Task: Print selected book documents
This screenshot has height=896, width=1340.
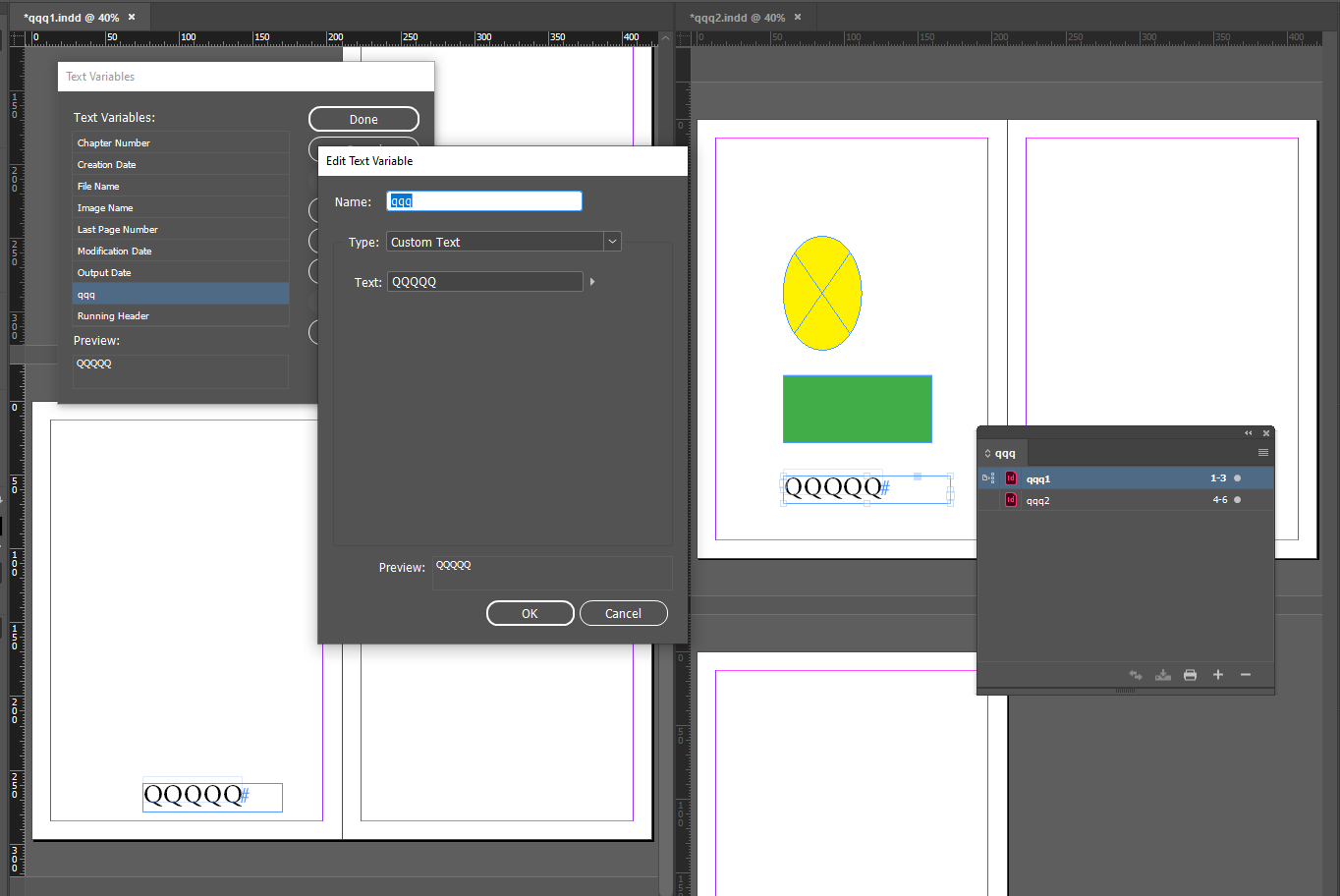Action: (1190, 675)
